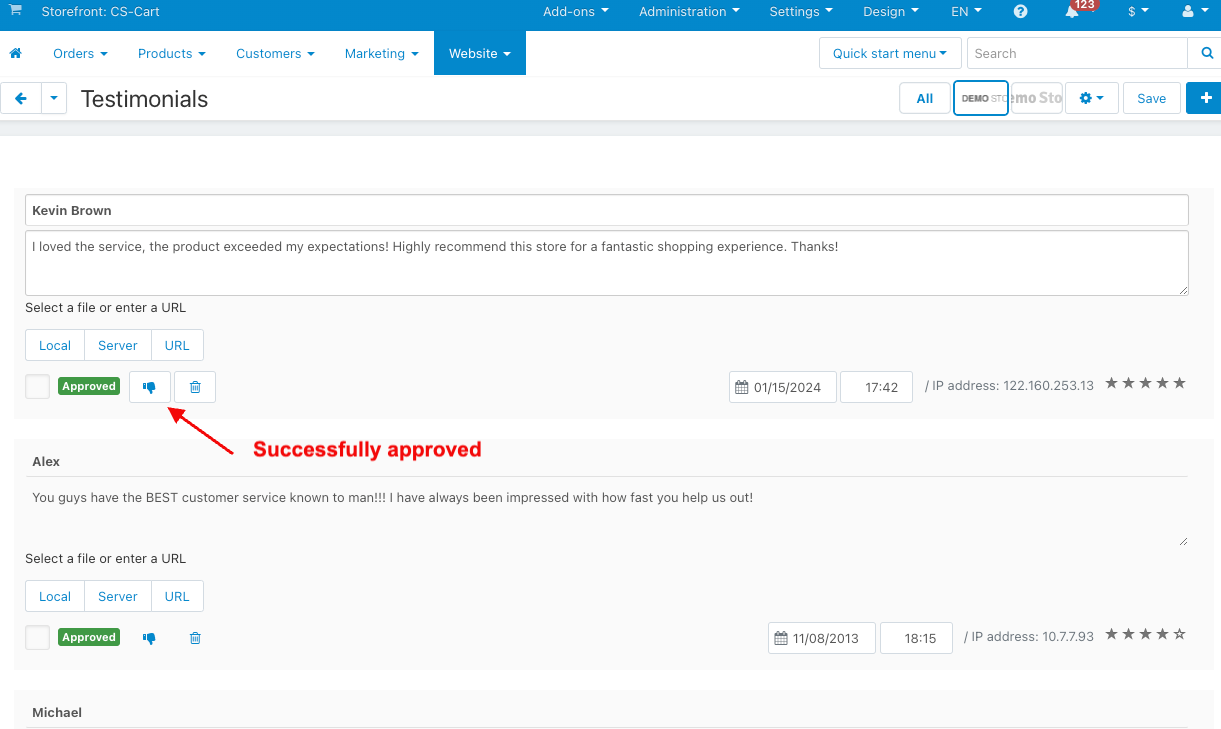
Task: Set Alex's testimonial to five stars
Action: [x=1180, y=634]
